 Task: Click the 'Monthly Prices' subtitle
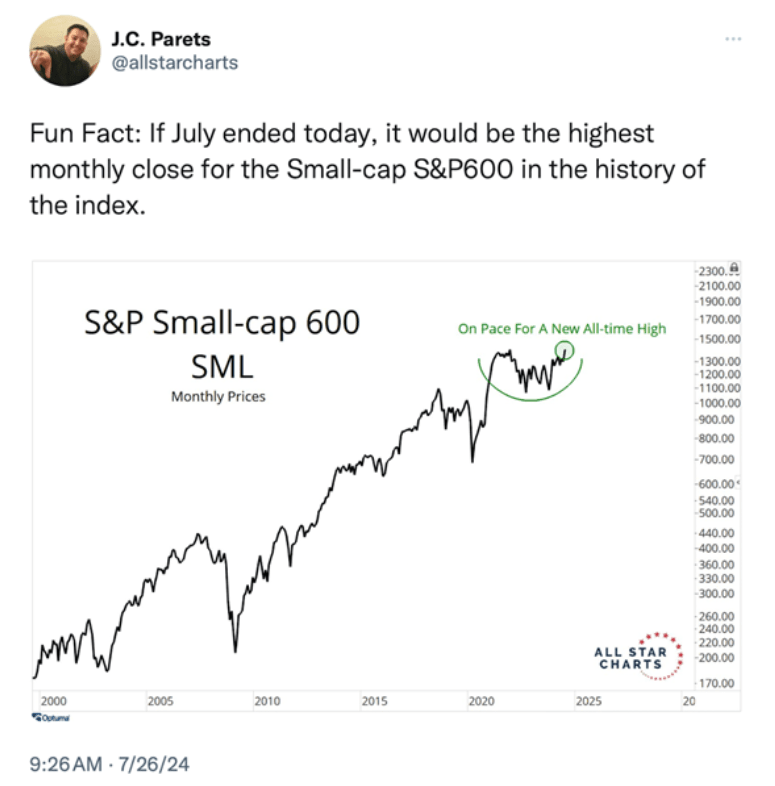(218, 397)
